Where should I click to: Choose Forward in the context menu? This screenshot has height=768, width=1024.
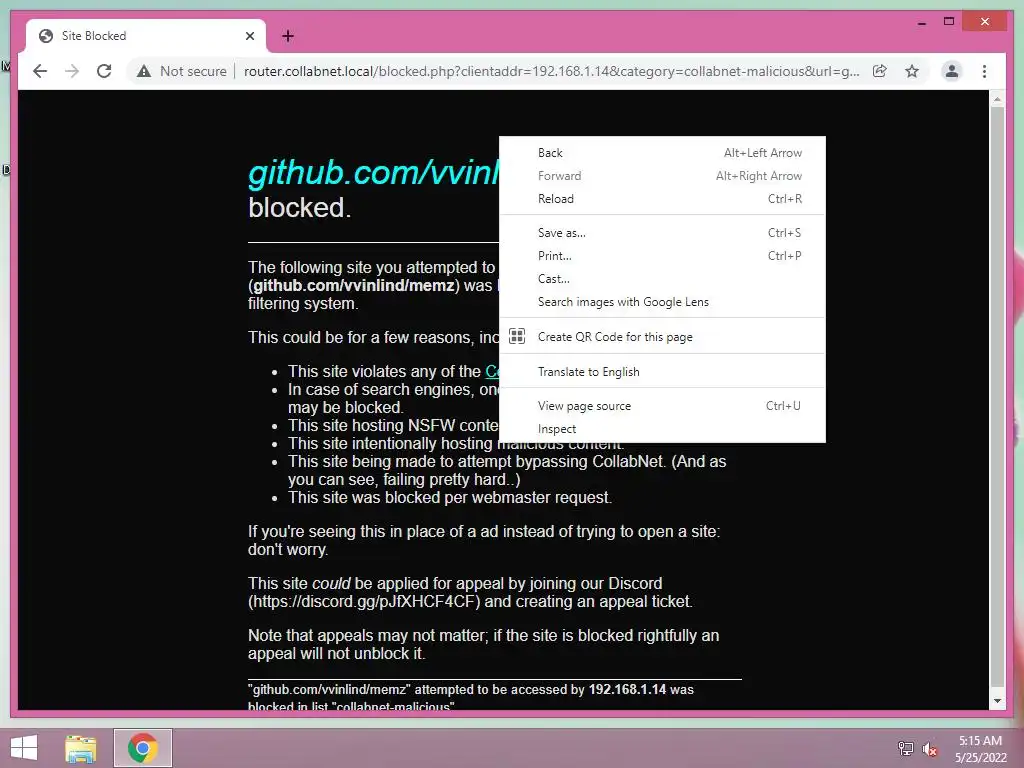(x=662, y=176)
